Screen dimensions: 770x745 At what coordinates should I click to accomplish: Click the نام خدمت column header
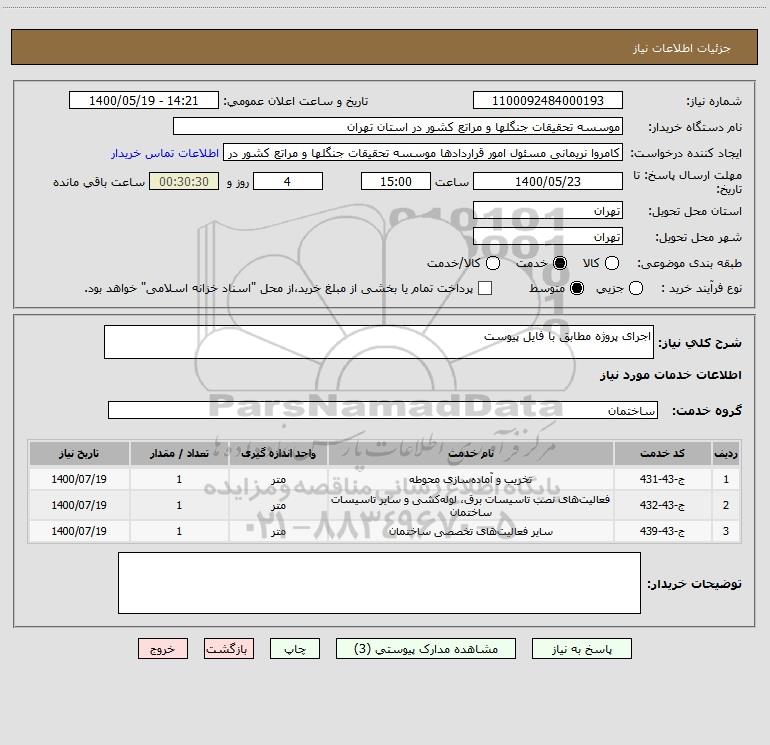click(x=470, y=453)
